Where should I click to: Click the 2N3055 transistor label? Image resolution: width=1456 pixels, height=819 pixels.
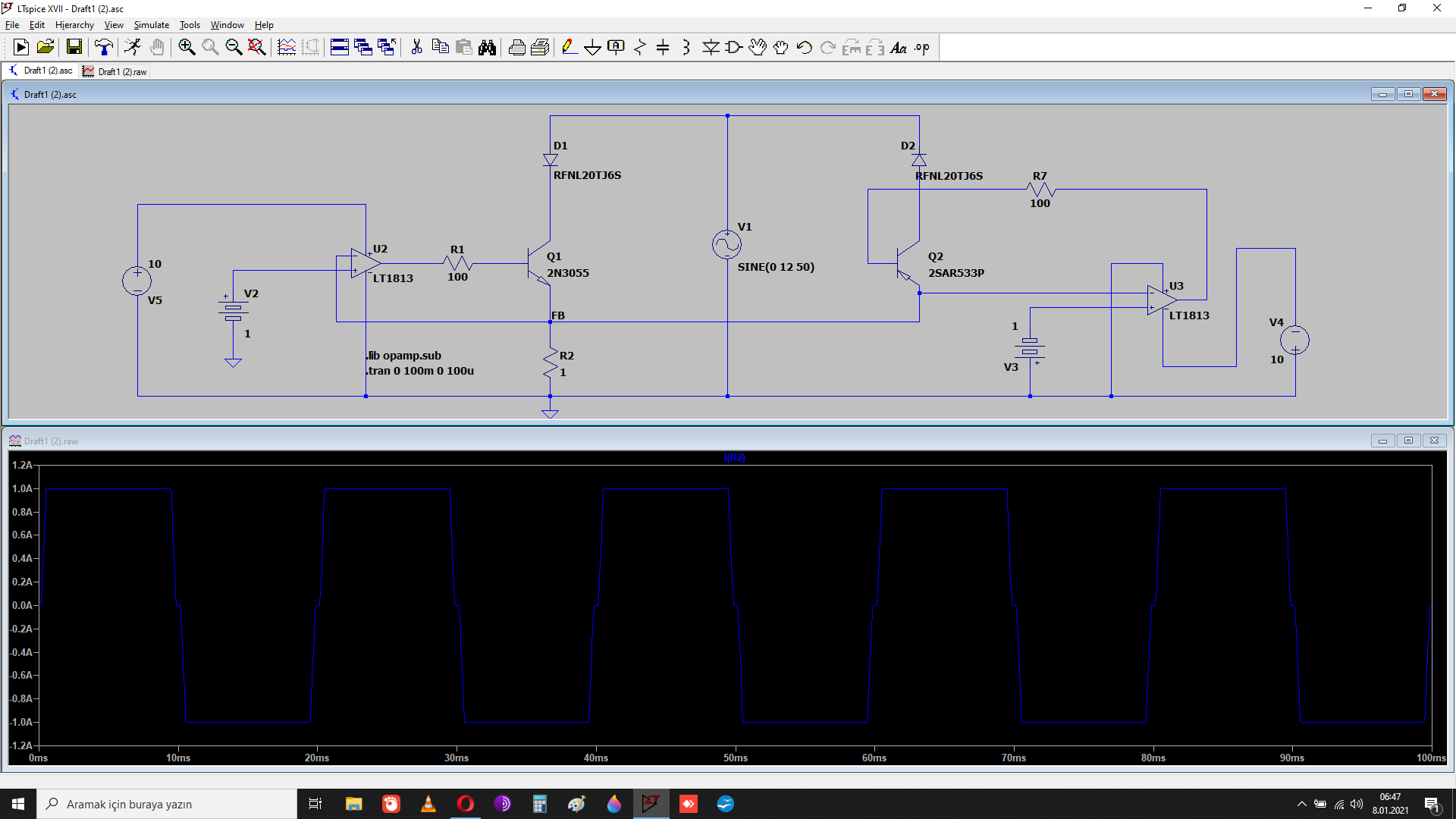[568, 273]
